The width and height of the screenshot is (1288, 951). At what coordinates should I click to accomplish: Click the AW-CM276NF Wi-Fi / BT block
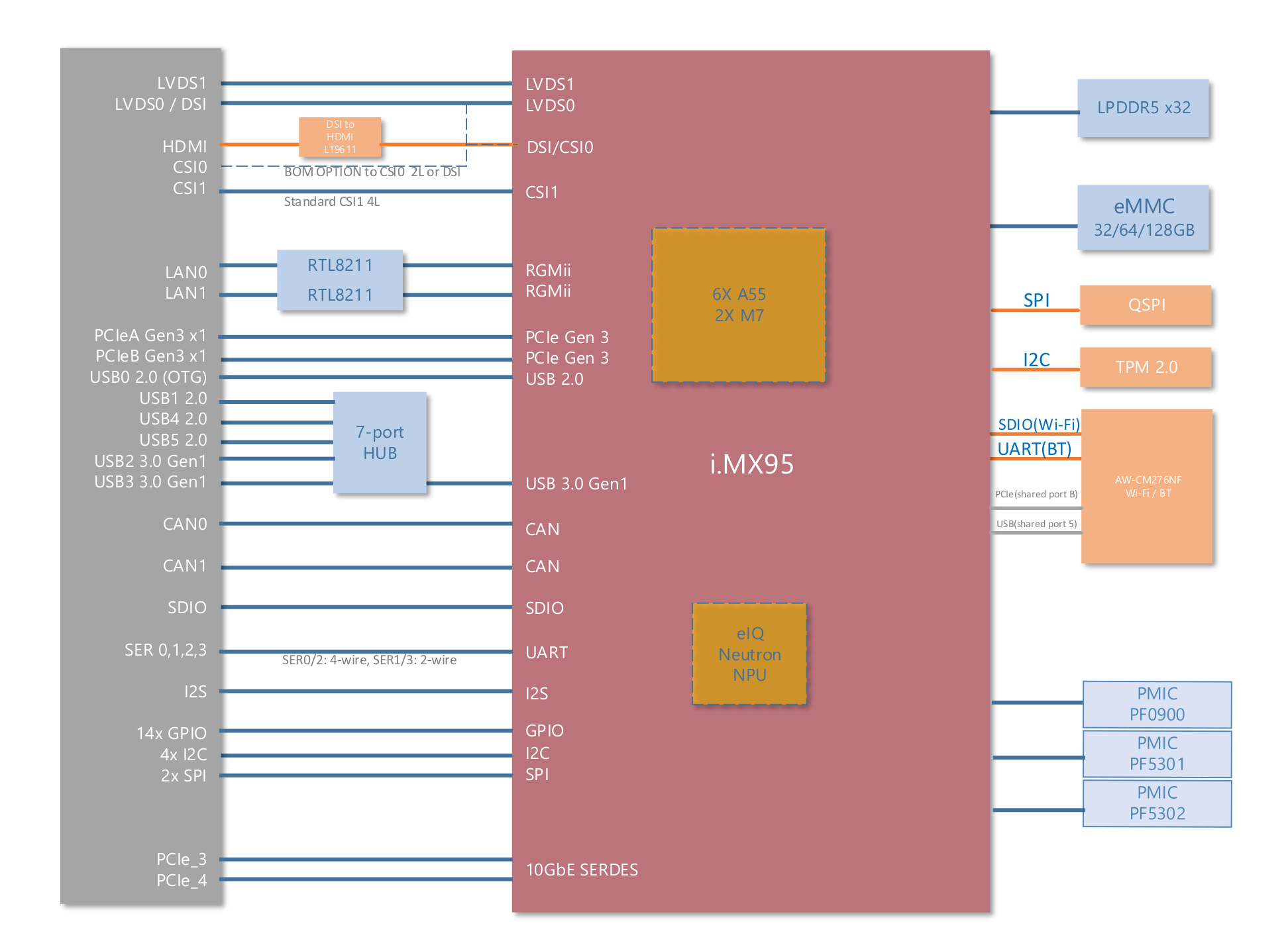(1147, 487)
